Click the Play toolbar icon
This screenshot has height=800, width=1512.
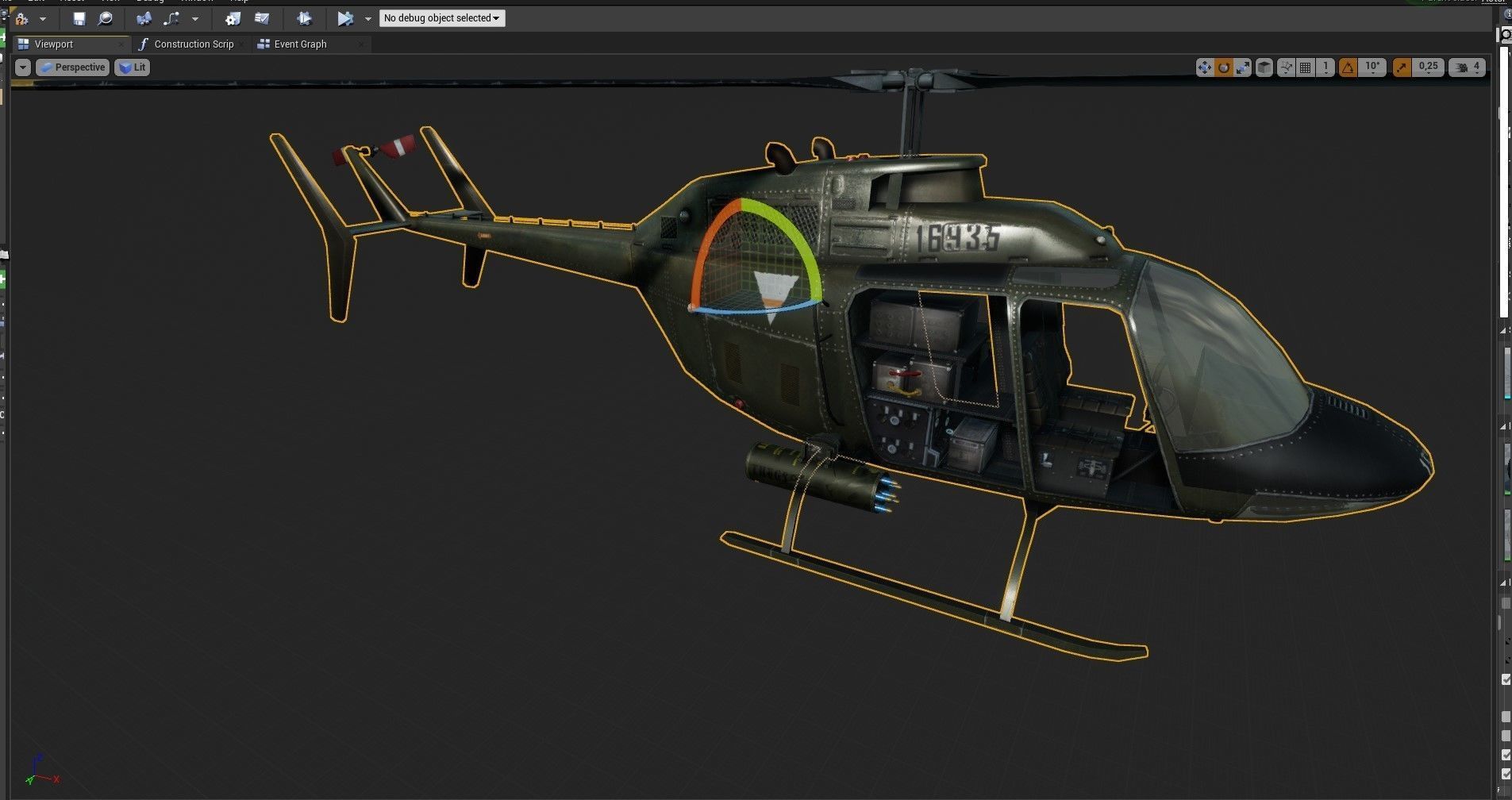coord(345,18)
